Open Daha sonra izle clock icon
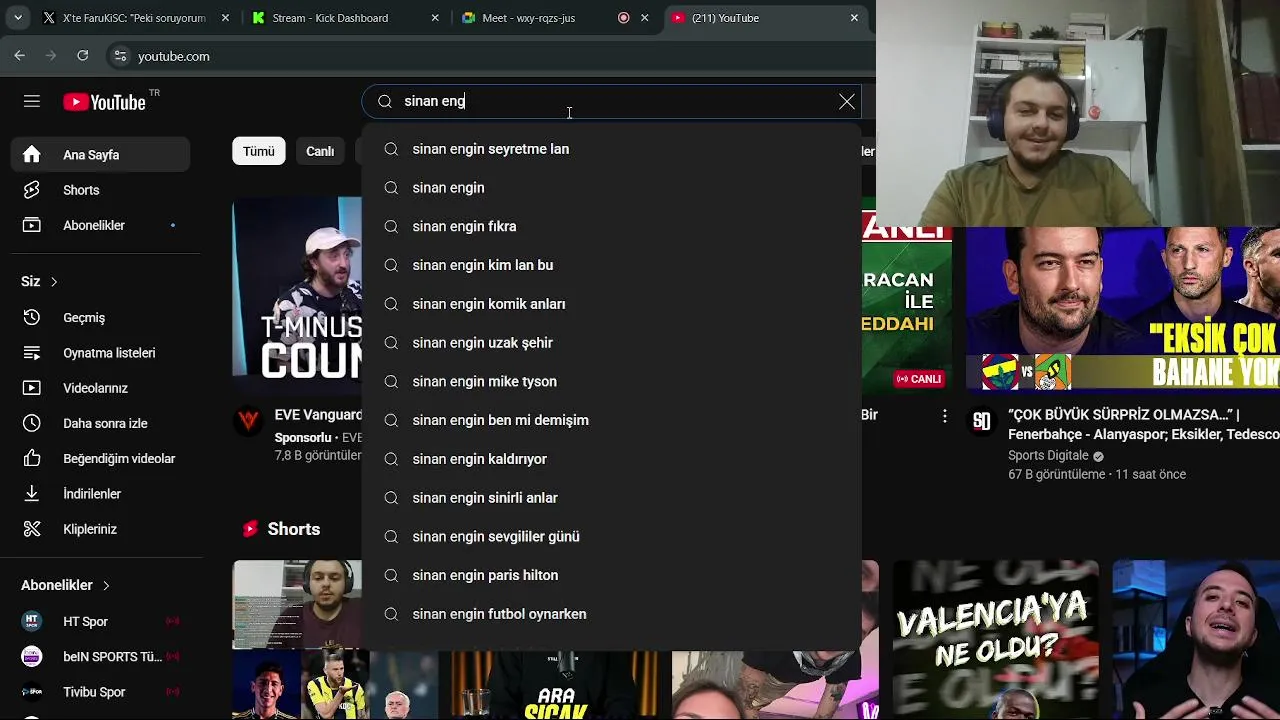This screenshot has width=1280, height=720. (32, 423)
